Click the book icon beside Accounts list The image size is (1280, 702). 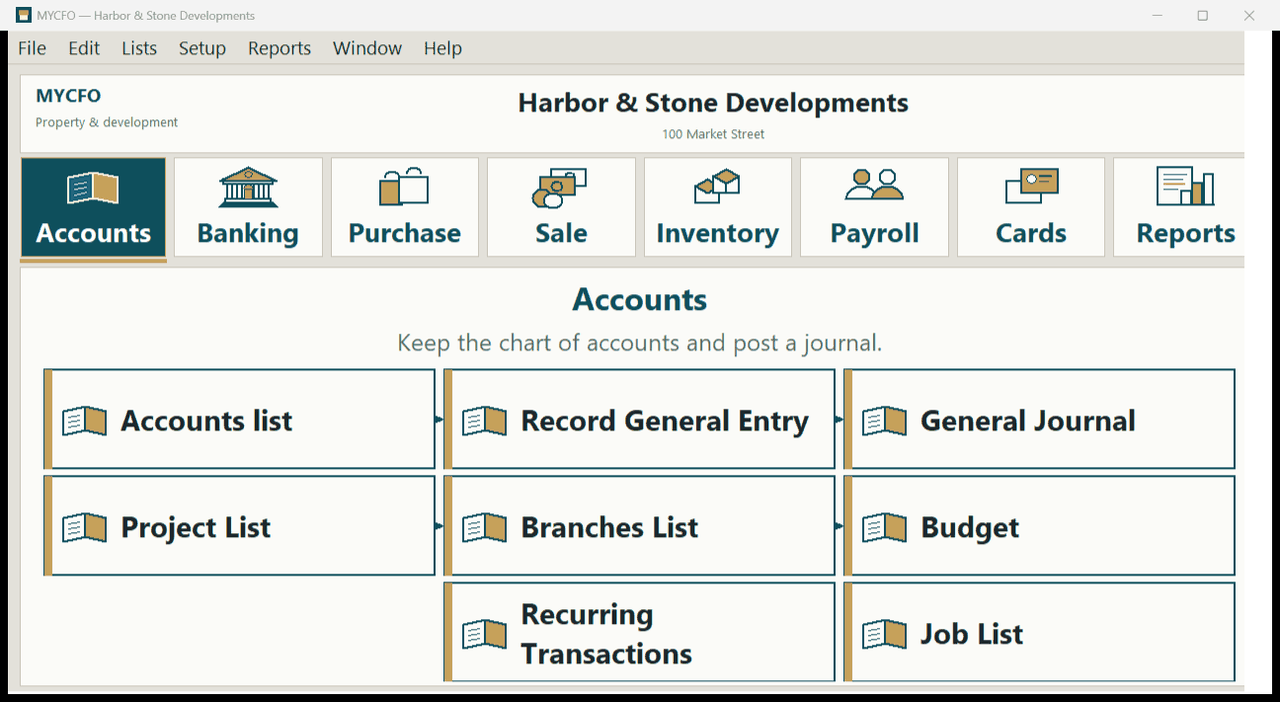click(x=85, y=421)
